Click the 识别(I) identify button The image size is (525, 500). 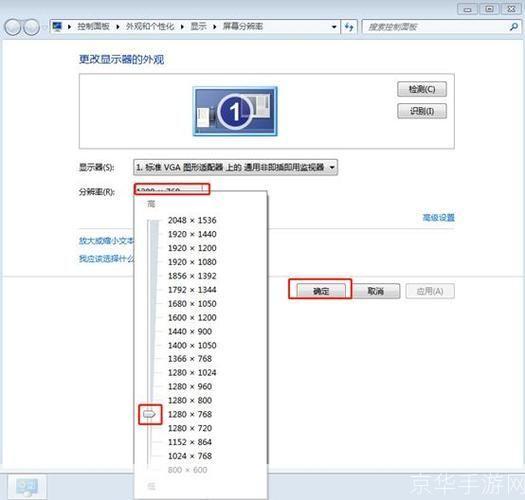pyautogui.click(x=422, y=111)
